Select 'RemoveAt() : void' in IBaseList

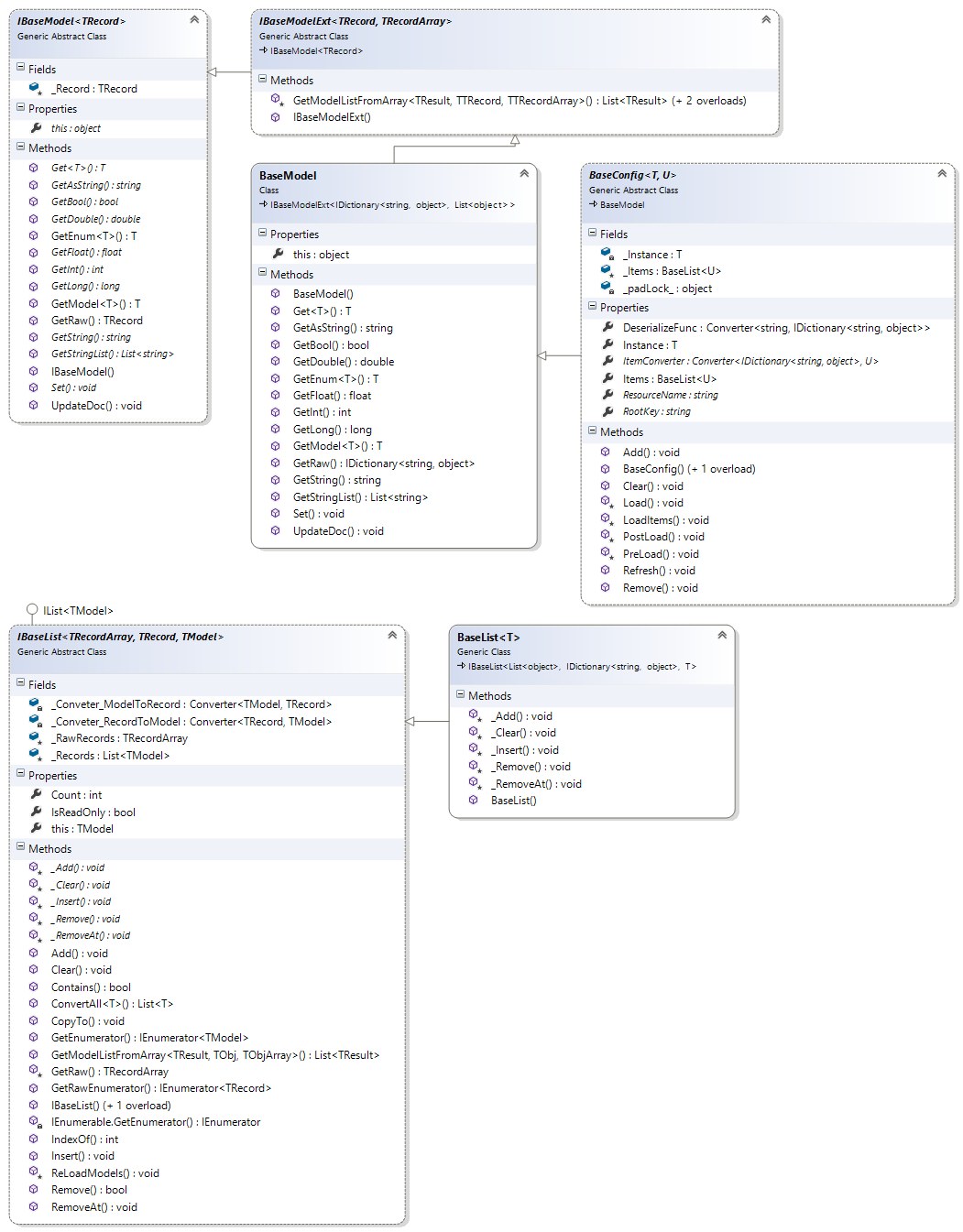tap(93, 1207)
